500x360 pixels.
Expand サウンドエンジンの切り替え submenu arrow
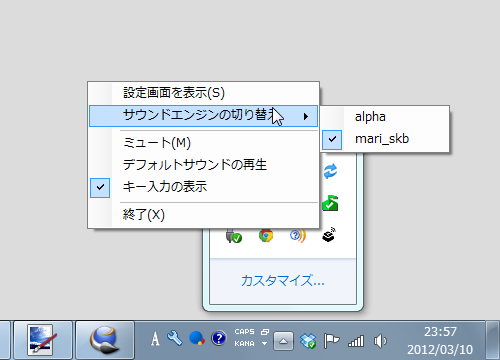[x=306, y=116]
